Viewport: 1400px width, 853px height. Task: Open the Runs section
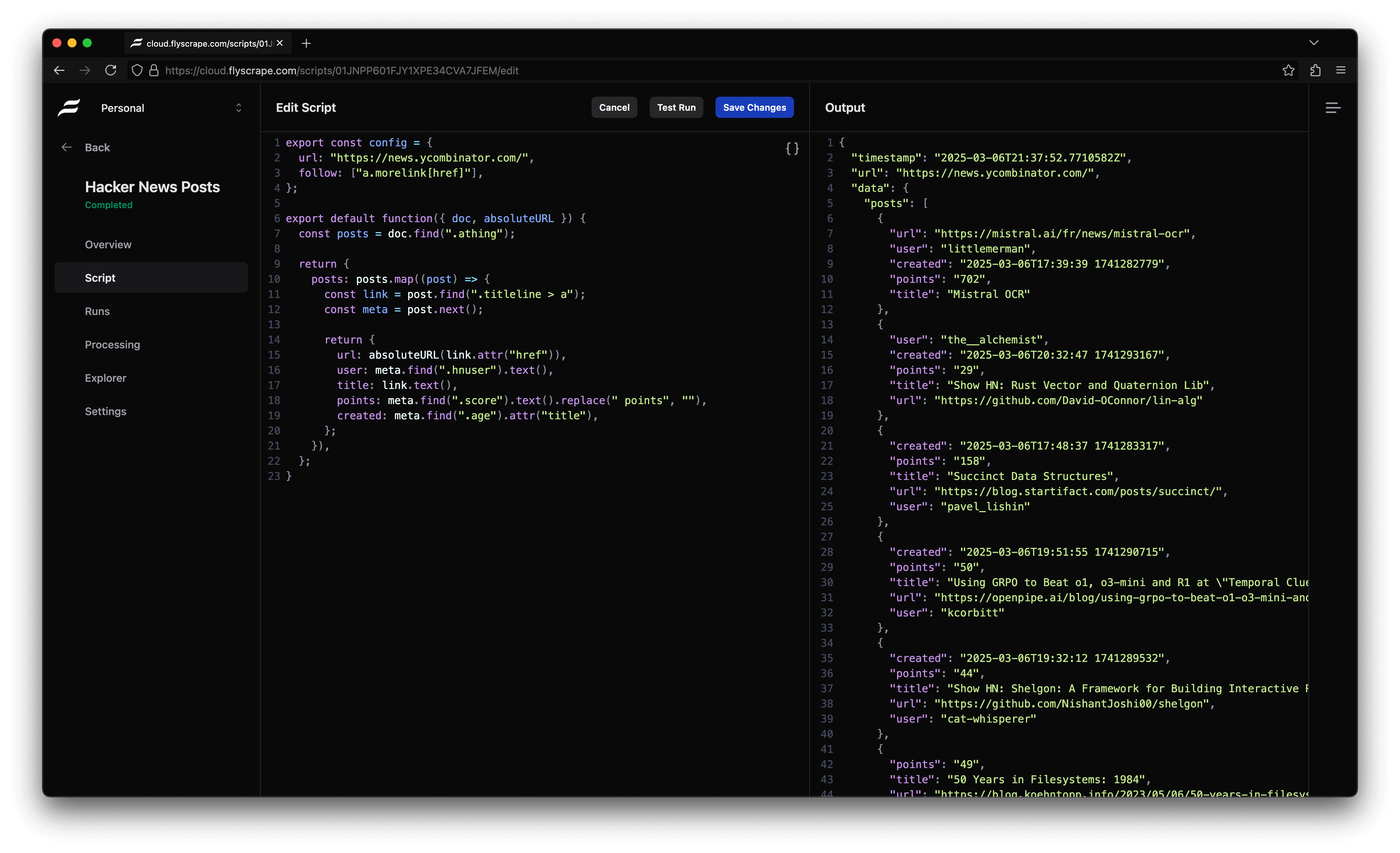click(97, 311)
